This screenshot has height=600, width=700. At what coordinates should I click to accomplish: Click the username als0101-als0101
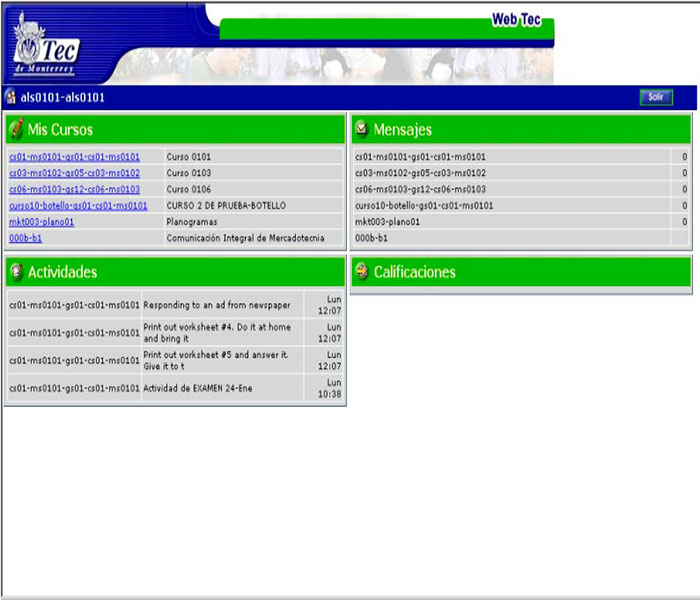pyautogui.click(x=62, y=97)
